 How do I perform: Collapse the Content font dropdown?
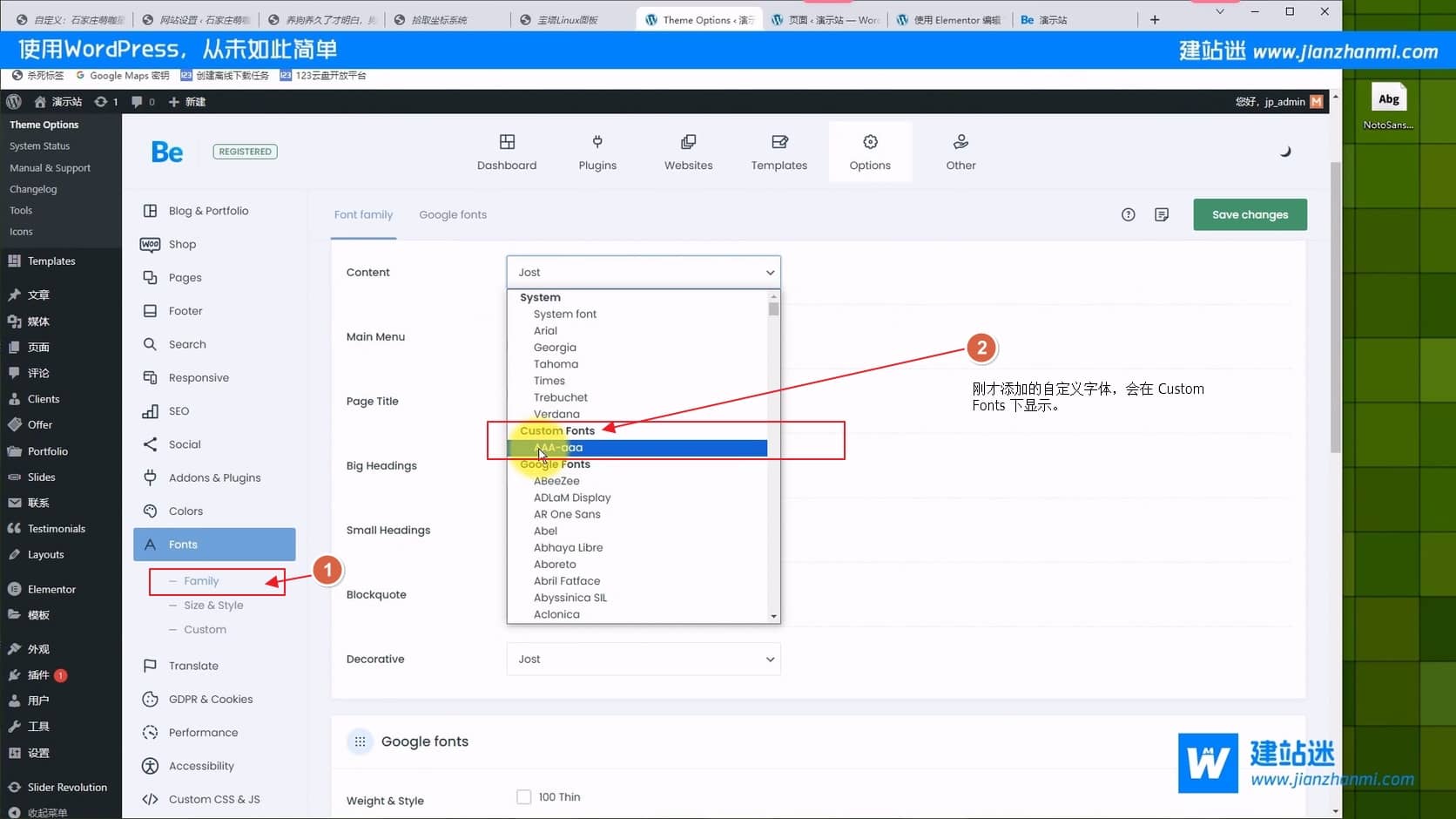pos(643,273)
